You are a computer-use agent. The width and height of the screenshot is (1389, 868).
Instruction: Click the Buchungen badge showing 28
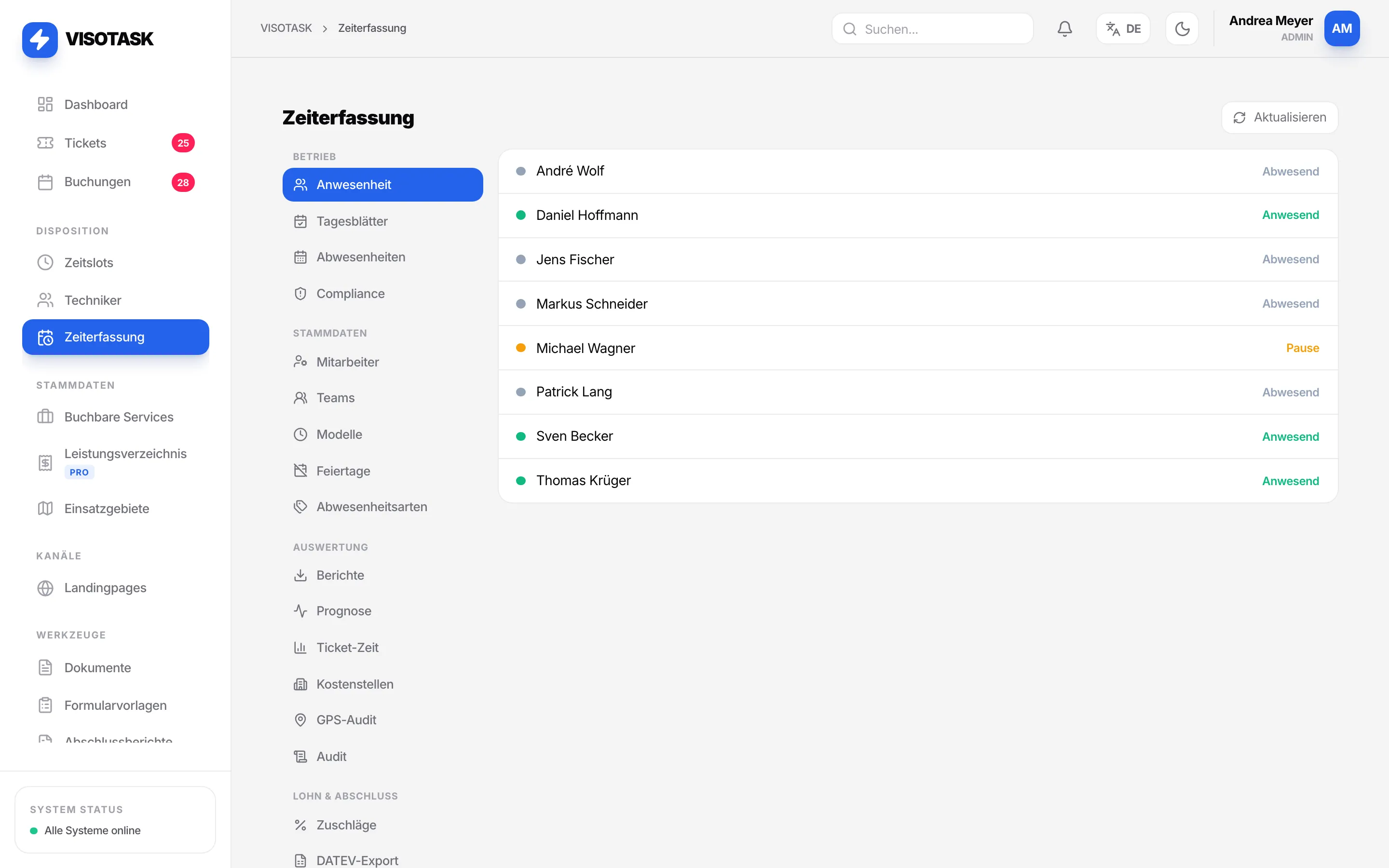(x=183, y=183)
